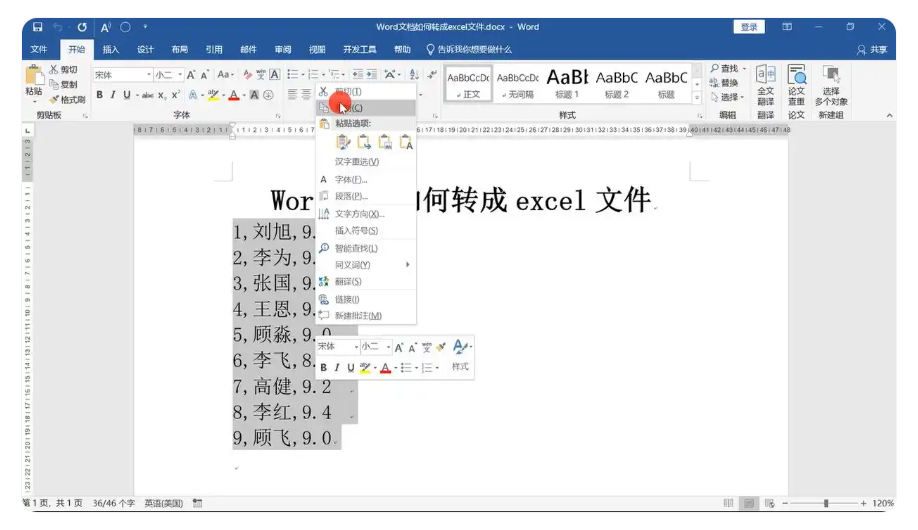Image resolution: width=918 pixels, height=530 pixels.
Task: Click the Format Painter (格式刷) button
Action: coord(67,99)
